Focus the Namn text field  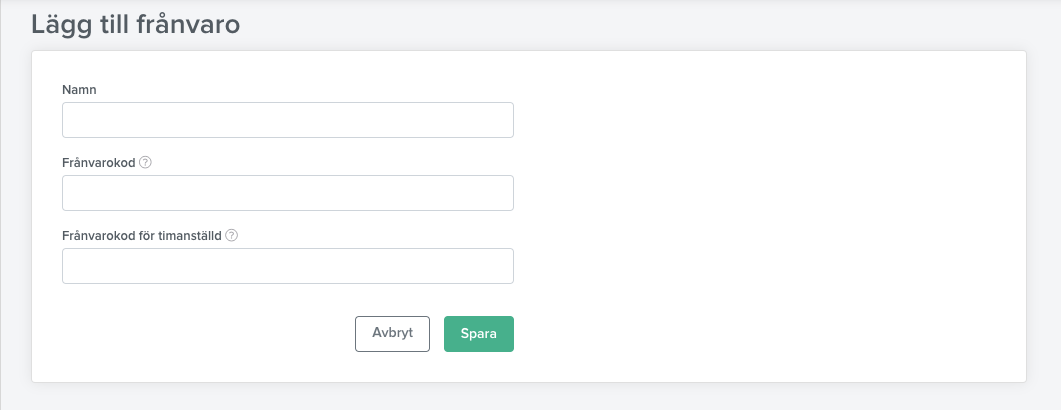tap(288, 120)
